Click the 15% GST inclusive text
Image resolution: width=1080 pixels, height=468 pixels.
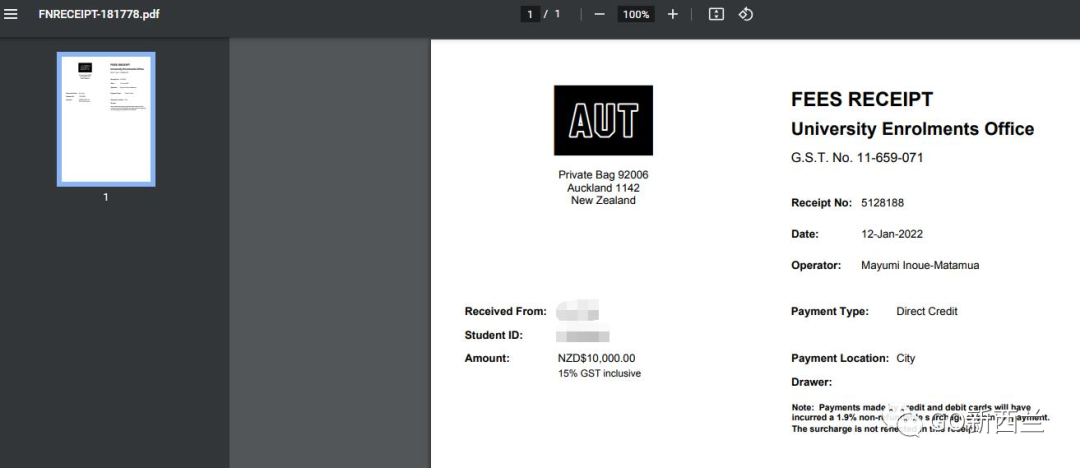599,374
